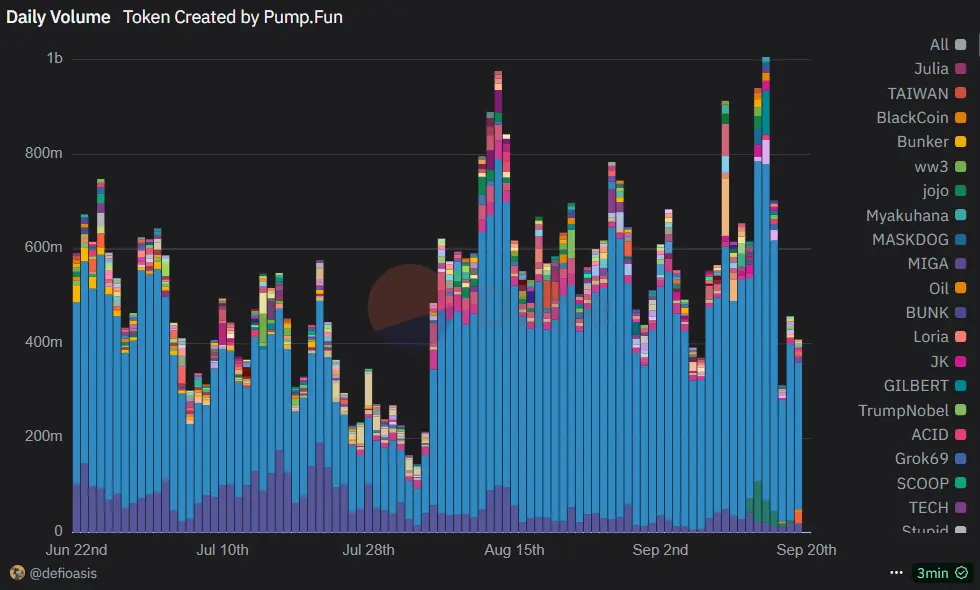Click the ACID legend swatch
Screen dimensions: 980x590
[961, 434]
